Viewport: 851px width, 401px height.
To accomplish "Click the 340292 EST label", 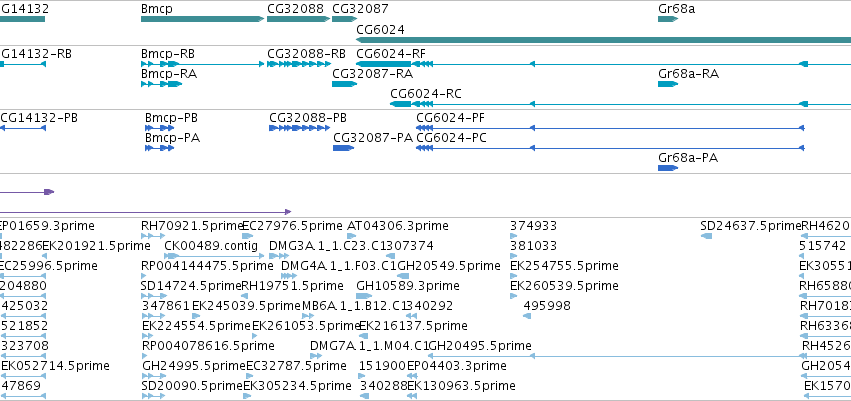I will tap(429, 306).
